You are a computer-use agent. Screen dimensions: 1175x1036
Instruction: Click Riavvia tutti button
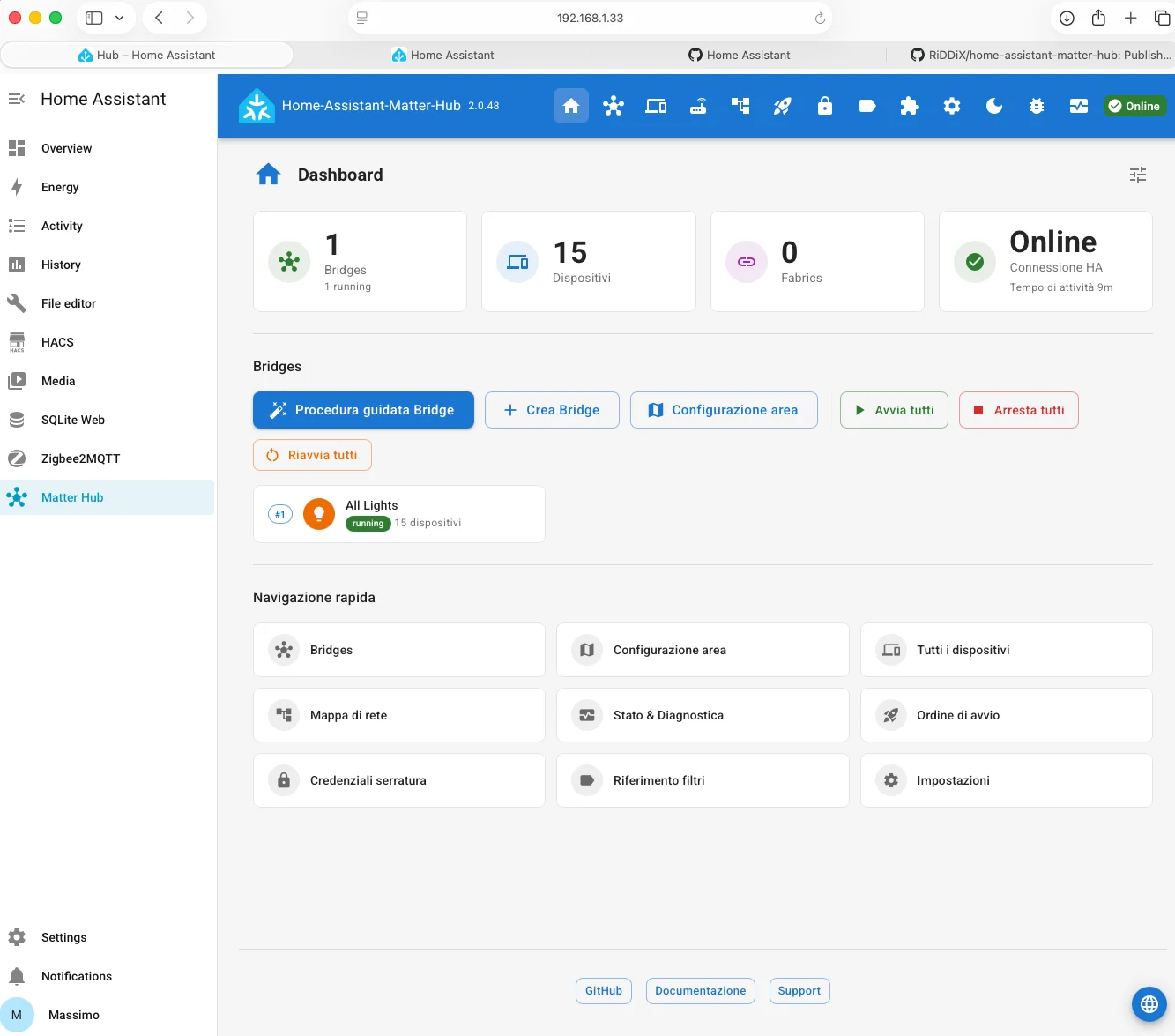click(x=312, y=455)
